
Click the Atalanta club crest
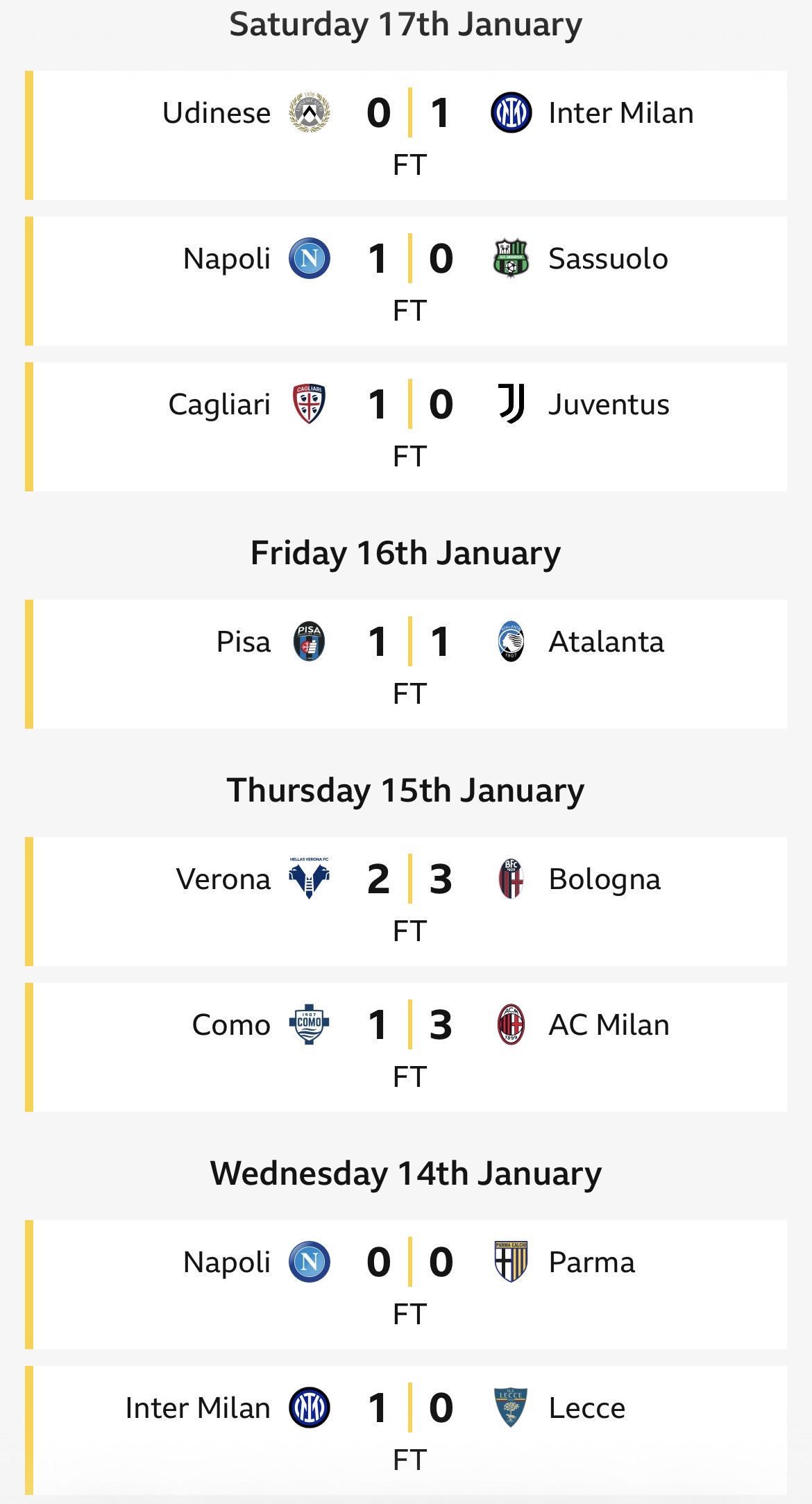tap(511, 641)
